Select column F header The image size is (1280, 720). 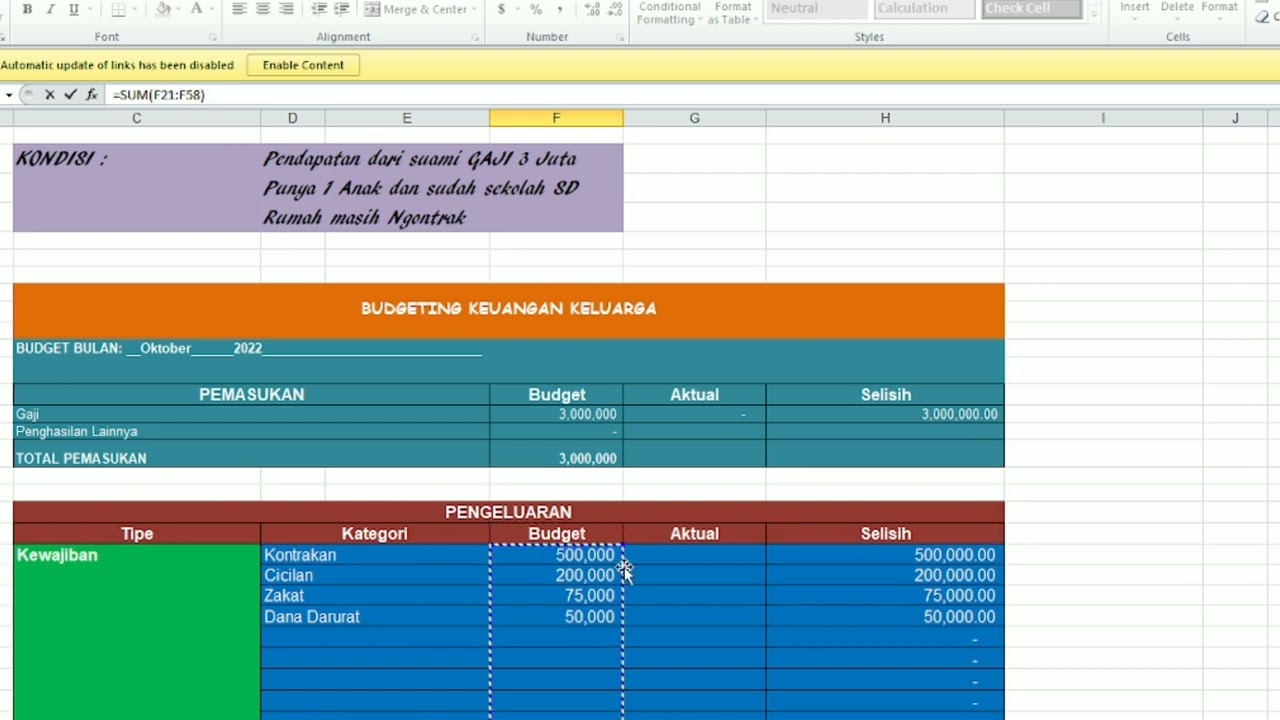pyautogui.click(x=556, y=118)
